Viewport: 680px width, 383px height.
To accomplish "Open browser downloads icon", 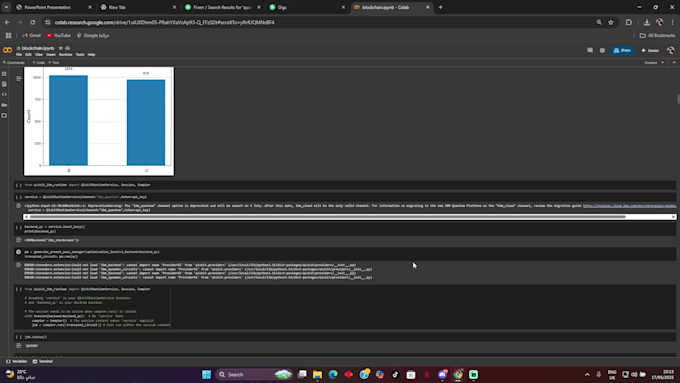I will coord(647,22).
